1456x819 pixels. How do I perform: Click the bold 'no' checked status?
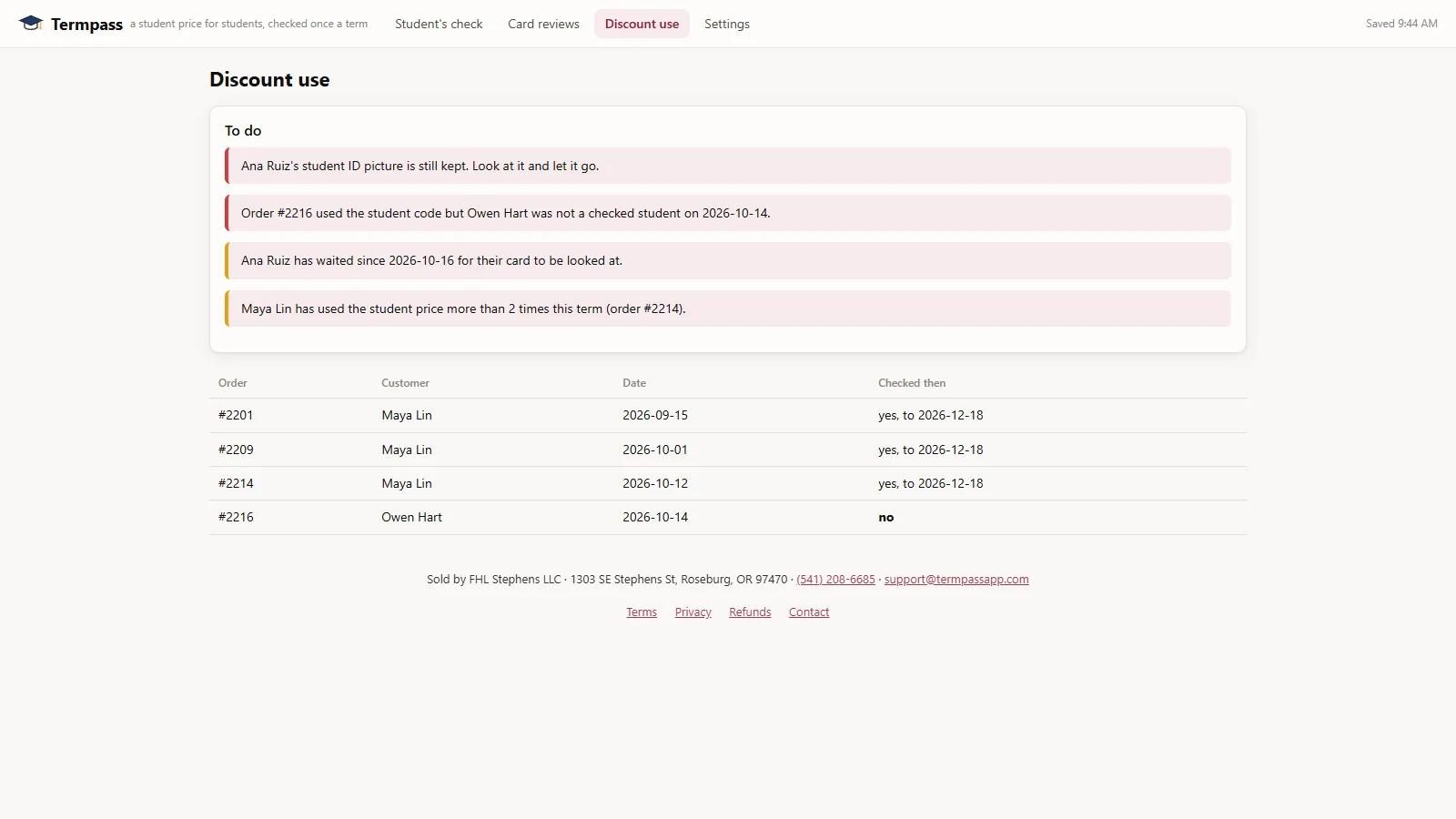(x=886, y=517)
